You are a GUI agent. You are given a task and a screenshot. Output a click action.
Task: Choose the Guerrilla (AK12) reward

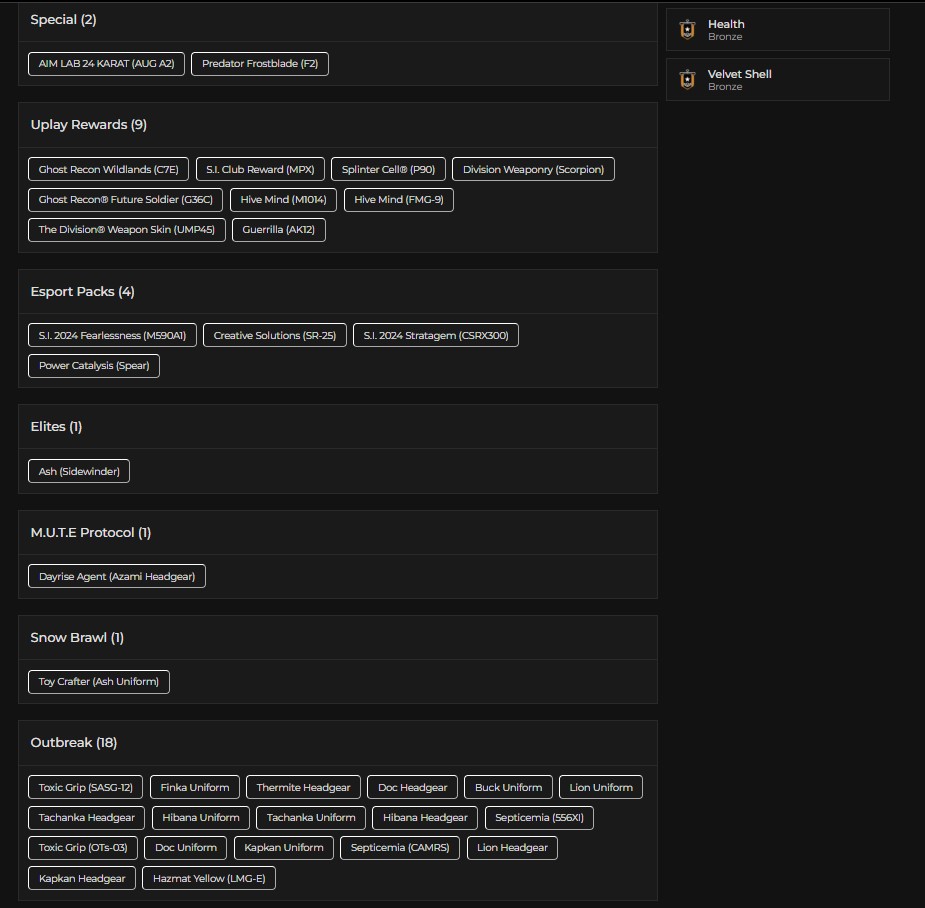[x=278, y=230]
